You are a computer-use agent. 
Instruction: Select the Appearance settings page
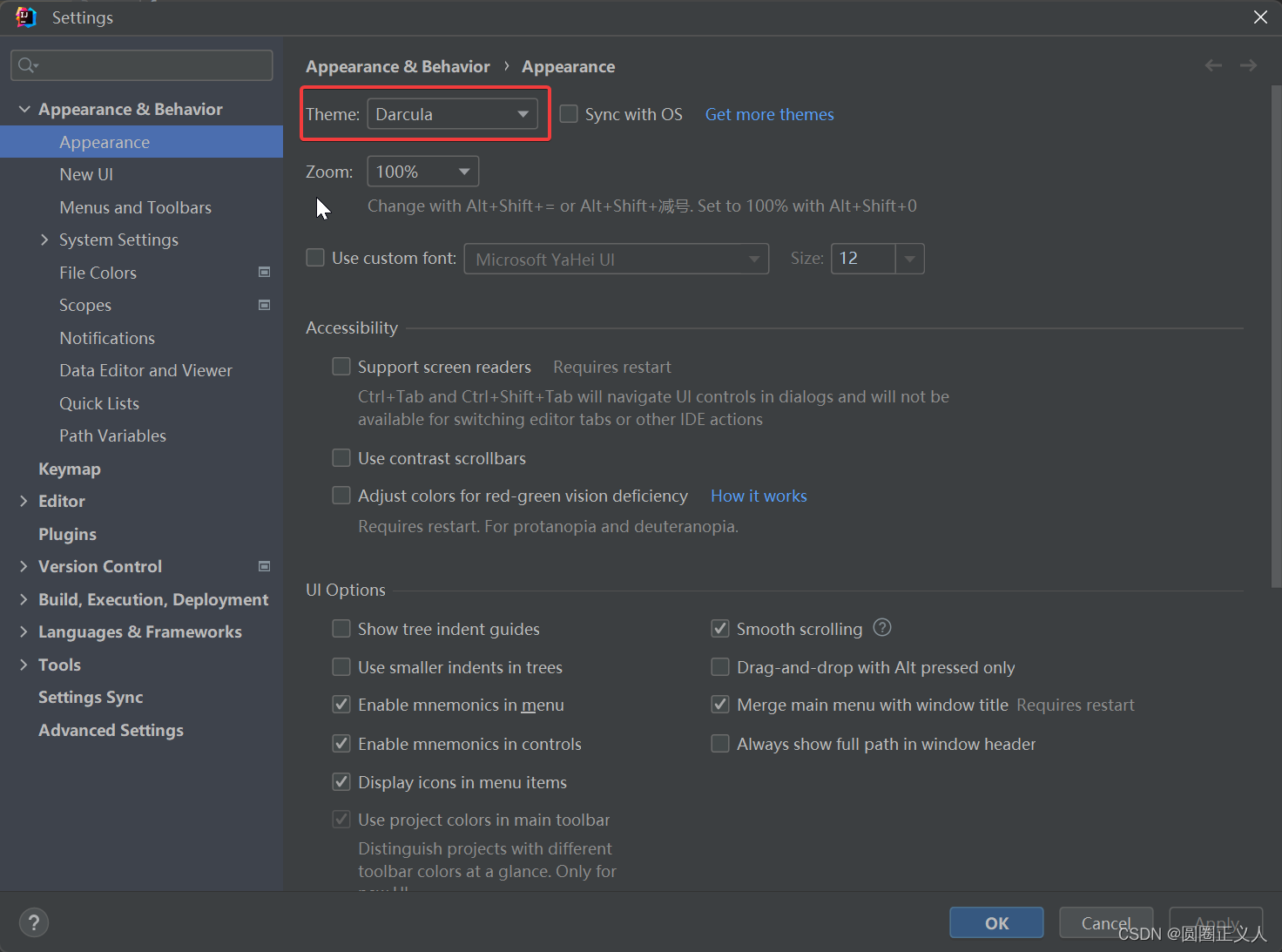[x=141, y=142]
